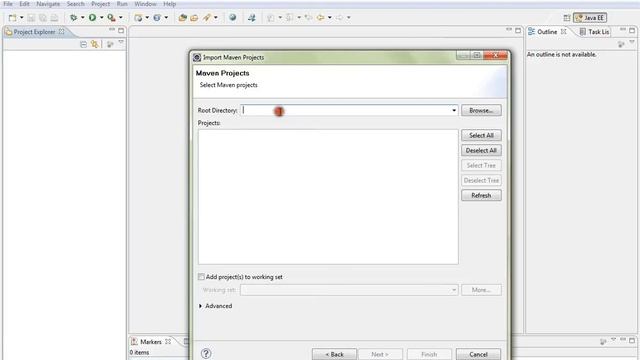Open the Project menu

tap(100, 4)
